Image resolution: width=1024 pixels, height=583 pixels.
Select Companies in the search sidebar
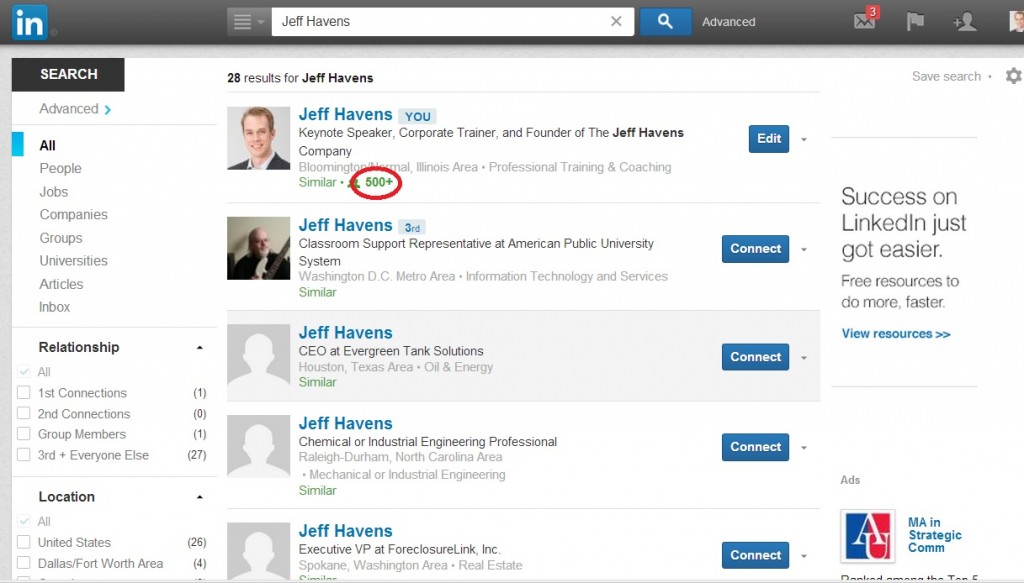pos(73,214)
